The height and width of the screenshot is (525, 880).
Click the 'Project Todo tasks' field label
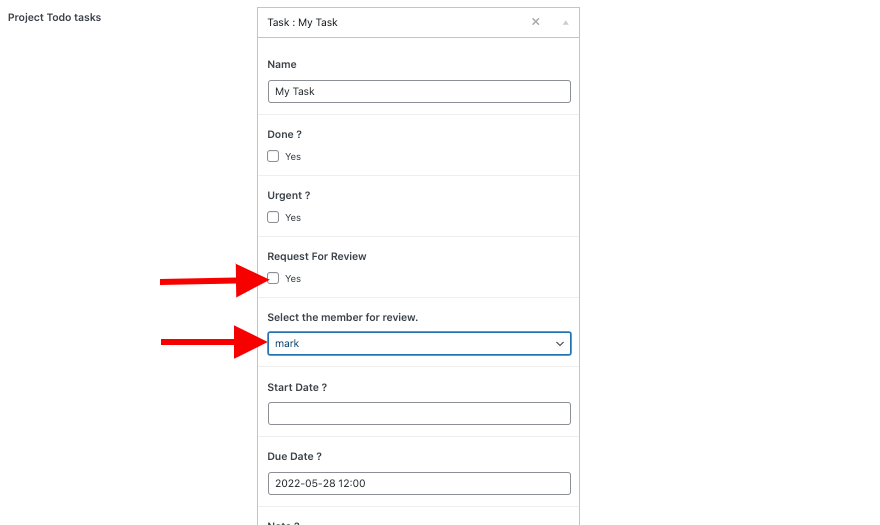tap(54, 17)
